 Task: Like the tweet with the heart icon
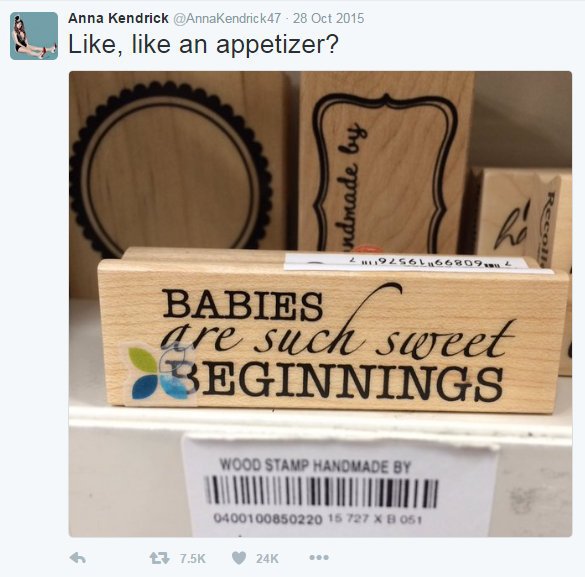click(239, 558)
